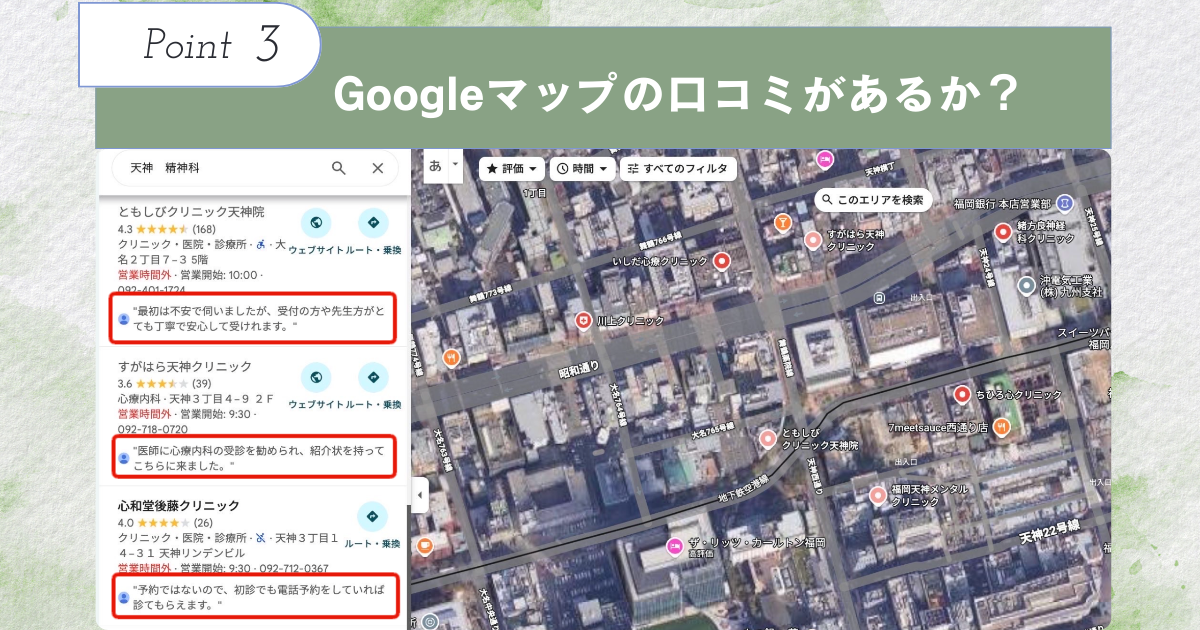Clear the search with the X icon
Image resolution: width=1200 pixels, height=630 pixels.
[378, 168]
